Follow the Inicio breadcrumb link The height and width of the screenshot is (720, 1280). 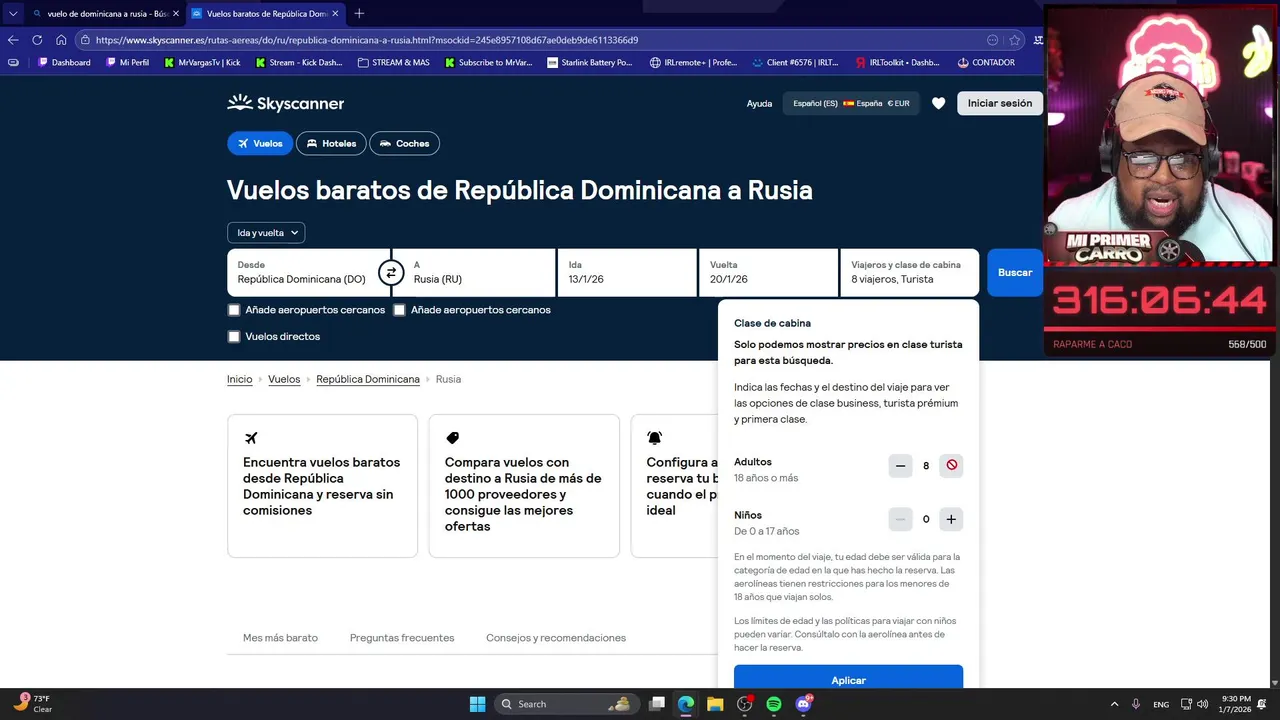coord(239,379)
